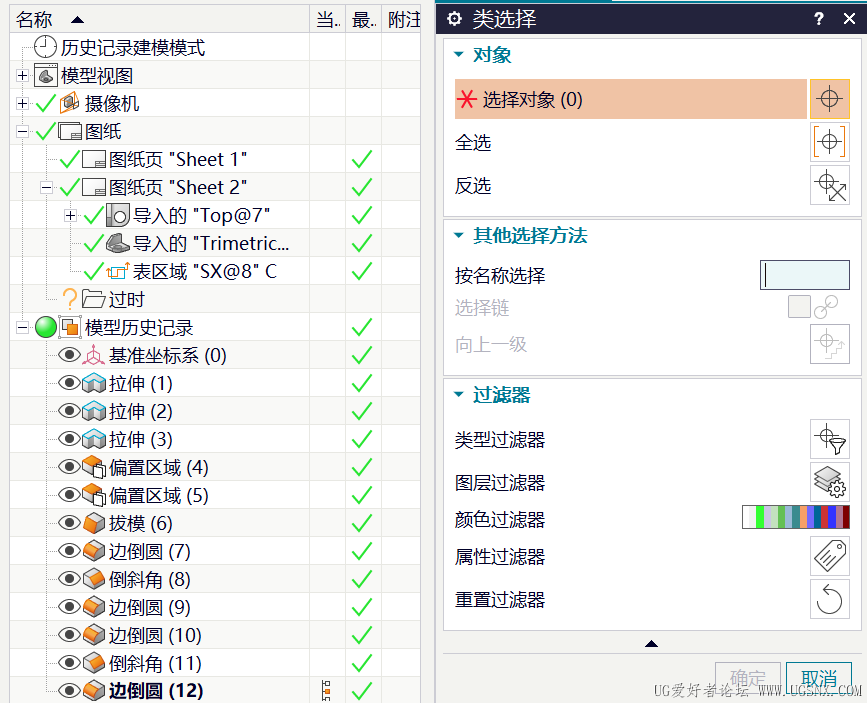Screen dimensions: 867x703
Task: Click the collapse-dialog up arrow at the bottom
Action: (651, 643)
